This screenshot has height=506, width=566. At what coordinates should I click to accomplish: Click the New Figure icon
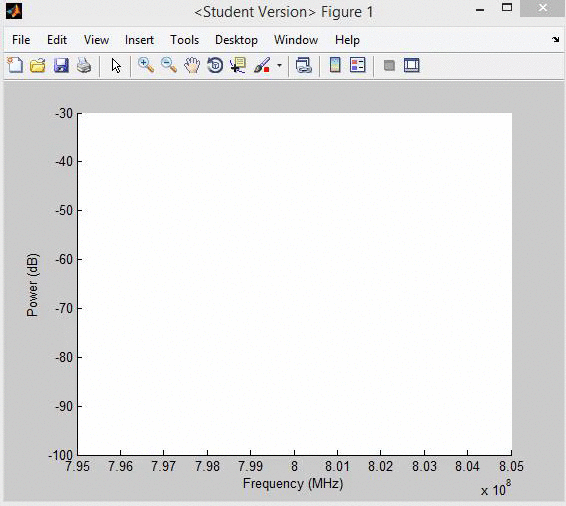pyautogui.click(x=15, y=65)
